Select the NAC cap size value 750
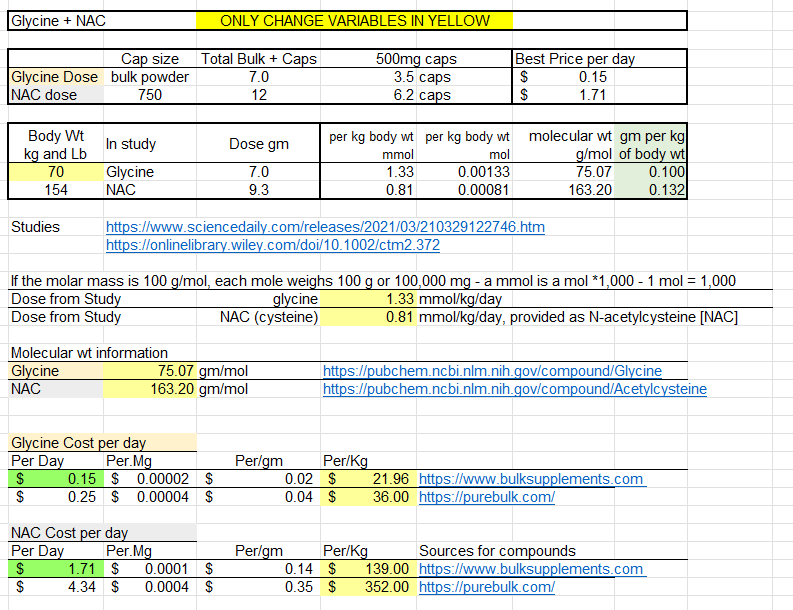The height and width of the screenshot is (610, 793). click(x=150, y=95)
